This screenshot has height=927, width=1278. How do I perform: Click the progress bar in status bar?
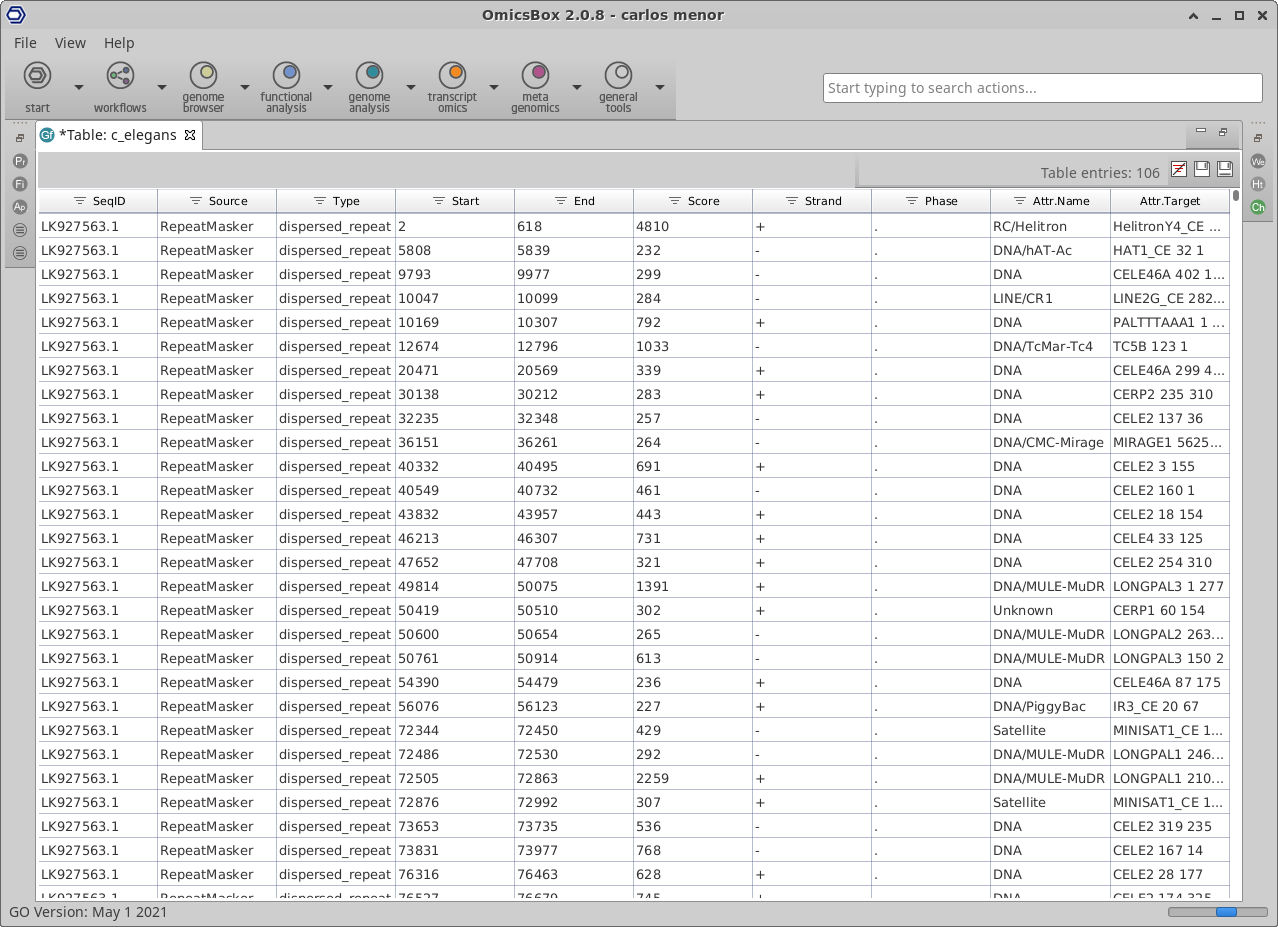click(1216, 912)
